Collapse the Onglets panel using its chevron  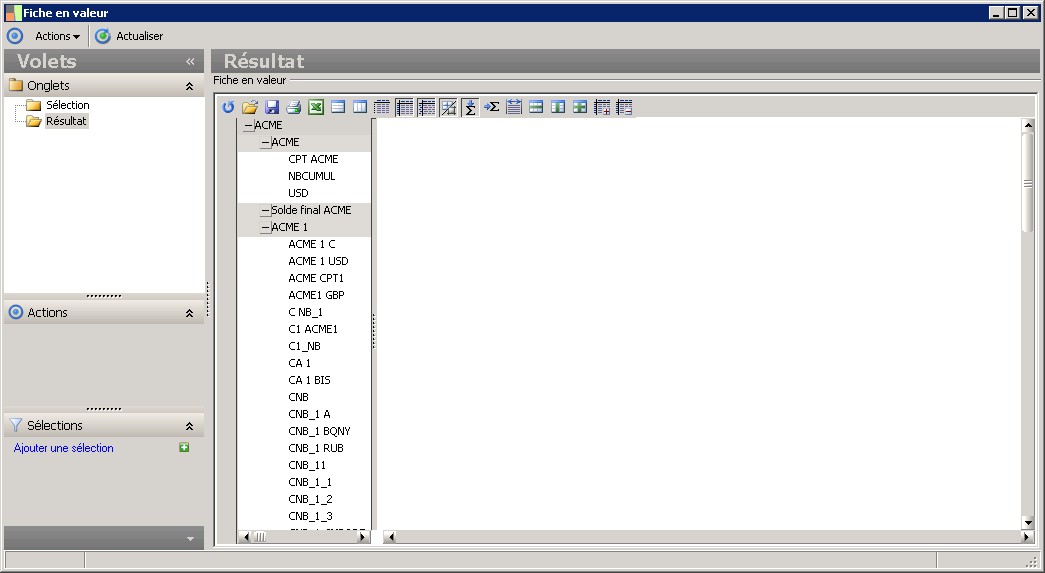[x=189, y=87]
